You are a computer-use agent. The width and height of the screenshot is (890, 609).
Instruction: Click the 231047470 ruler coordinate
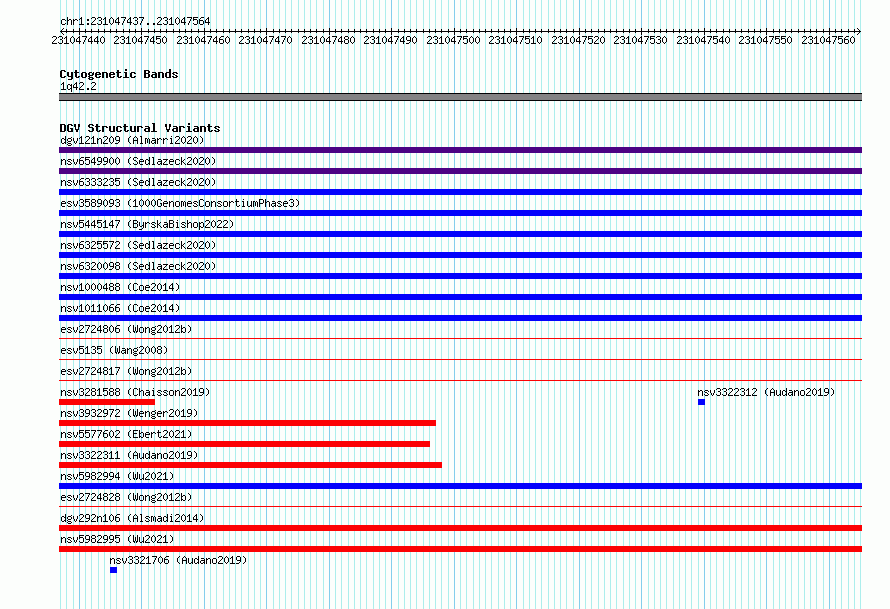click(265, 40)
